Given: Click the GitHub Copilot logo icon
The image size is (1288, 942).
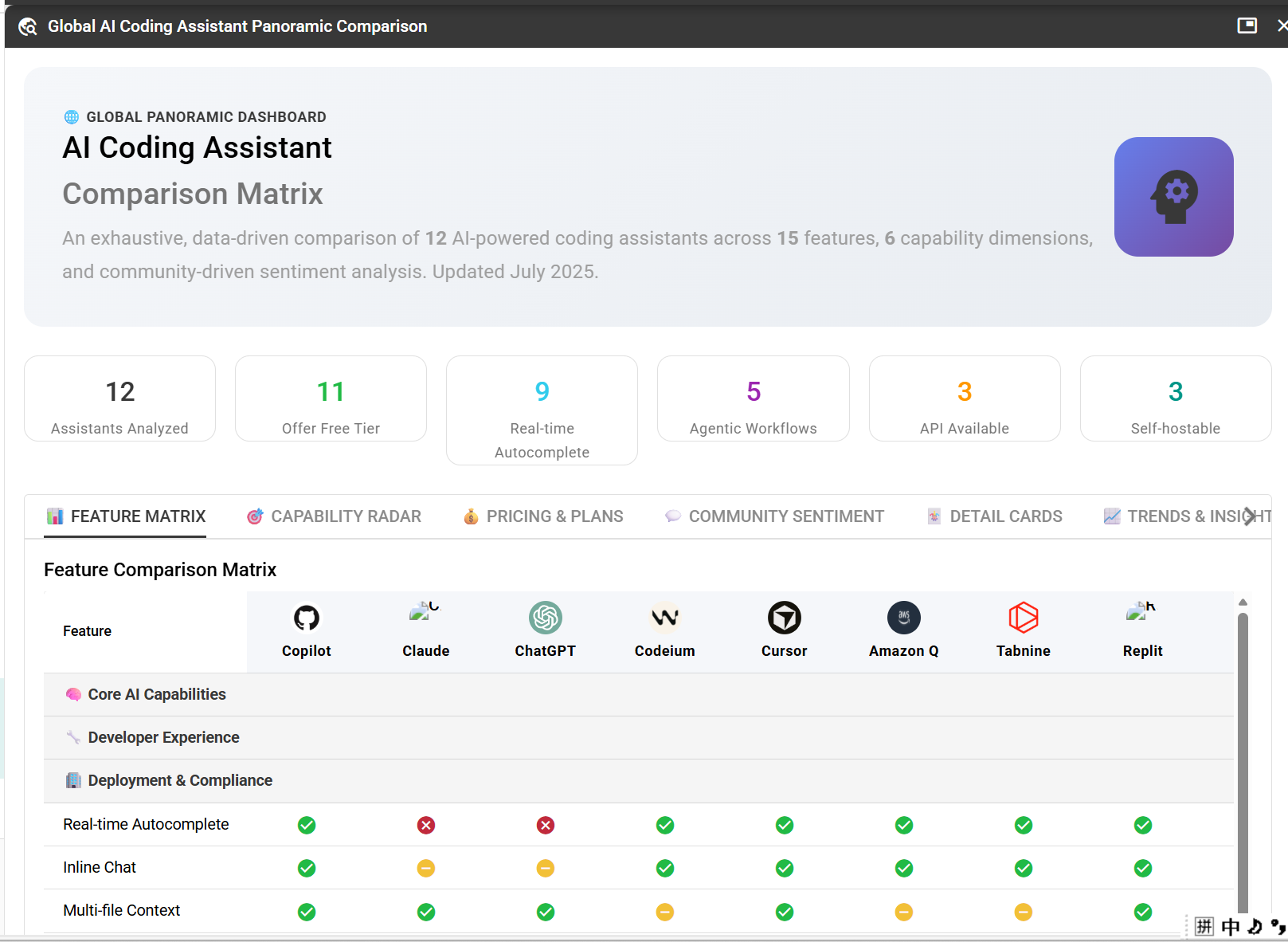Looking at the screenshot, I should [x=307, y=618].
